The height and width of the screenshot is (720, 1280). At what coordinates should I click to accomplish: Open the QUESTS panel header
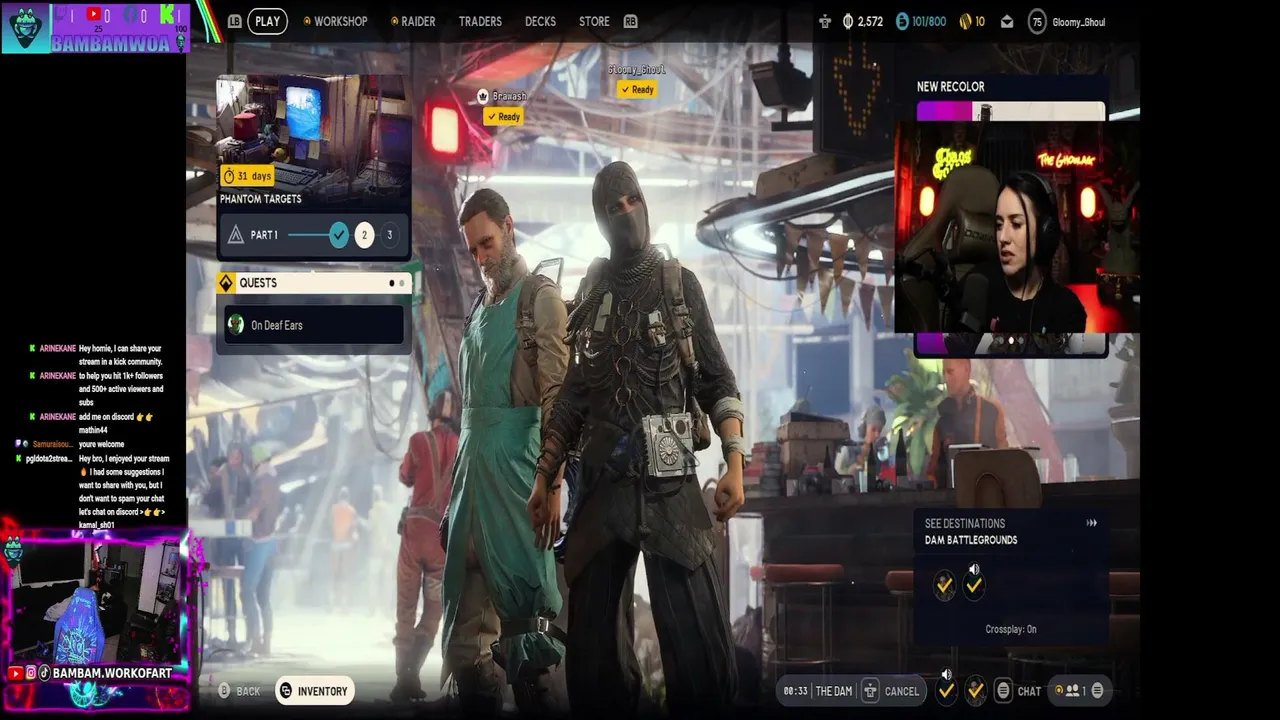(x=313, y=283)
